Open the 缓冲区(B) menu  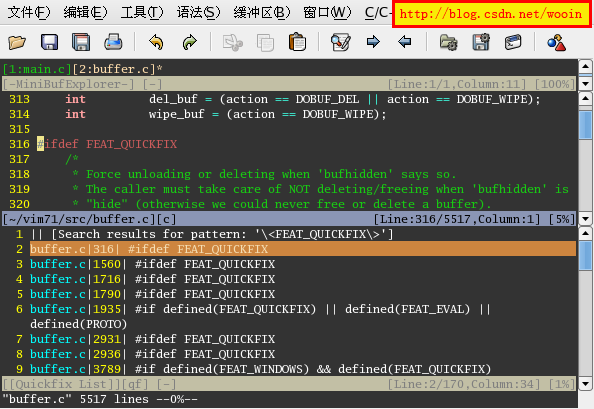point(262,12)
